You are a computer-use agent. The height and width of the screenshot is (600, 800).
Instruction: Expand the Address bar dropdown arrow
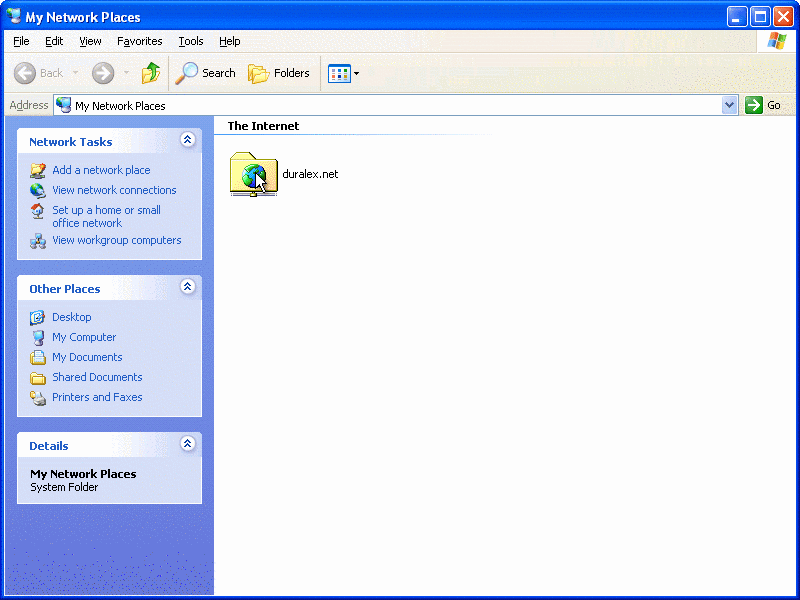click(x=729, y=105)
